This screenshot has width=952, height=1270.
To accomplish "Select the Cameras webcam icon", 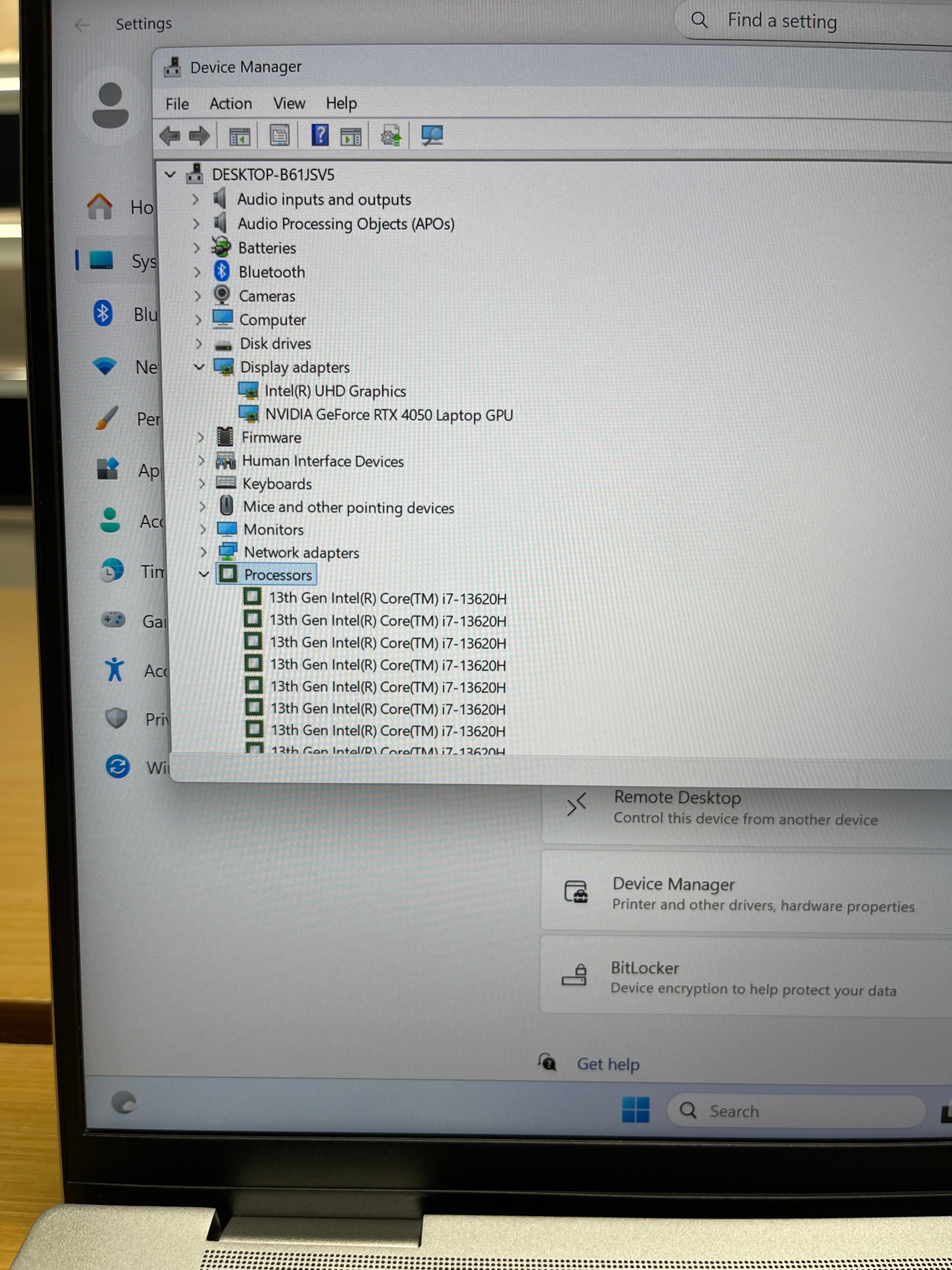I will pyautogui.click(x=222, y=295).
